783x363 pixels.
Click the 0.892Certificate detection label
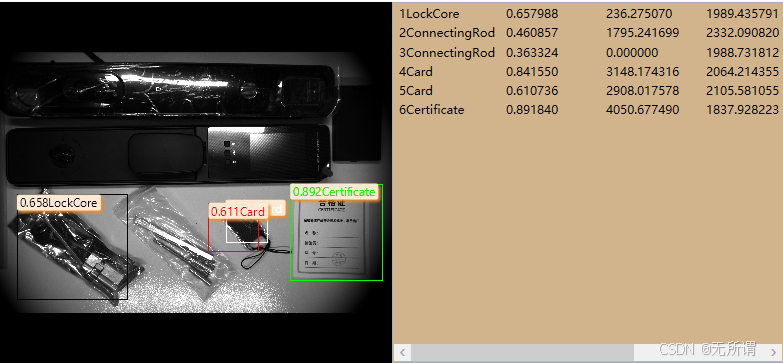point(334,192)
